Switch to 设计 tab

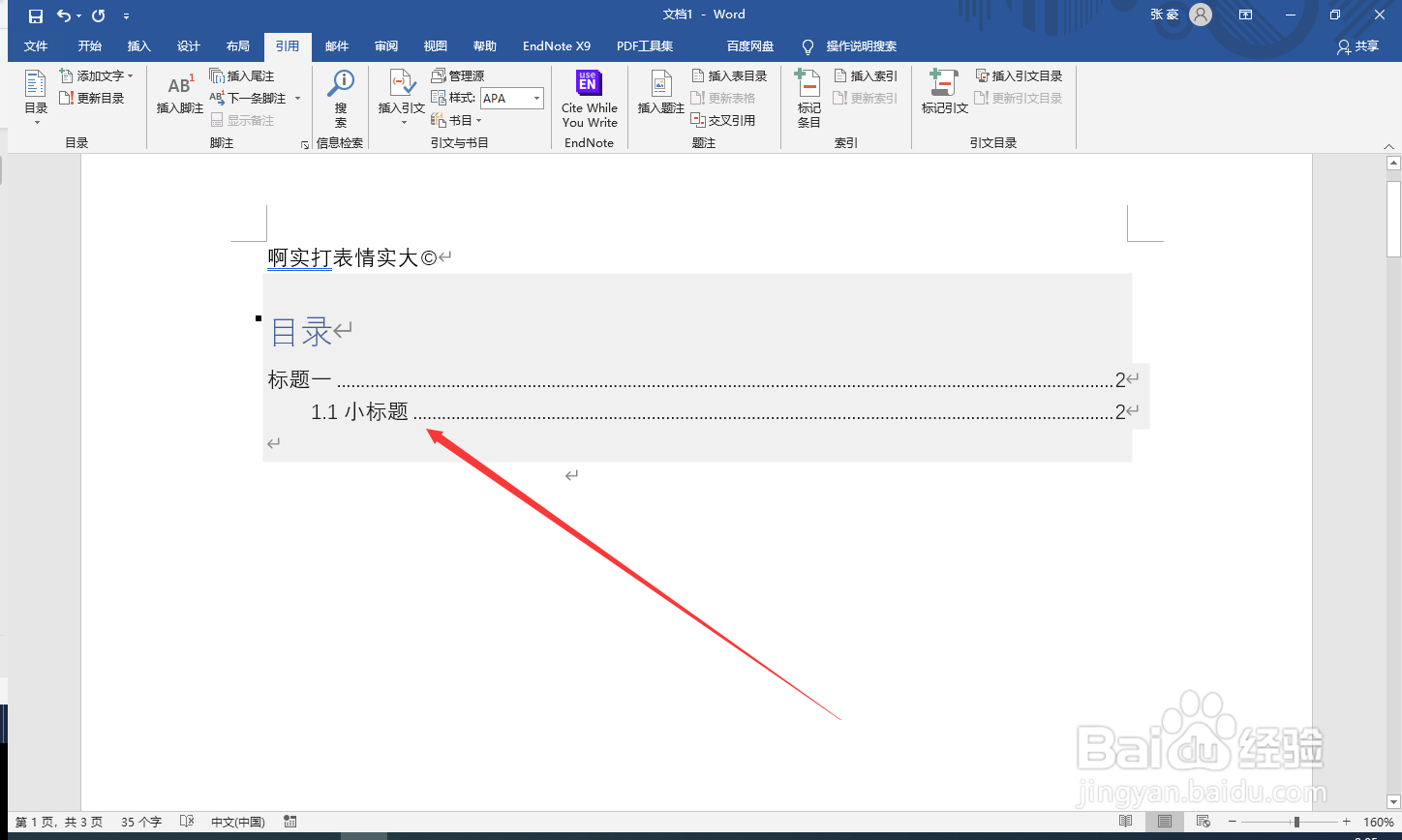189,46
